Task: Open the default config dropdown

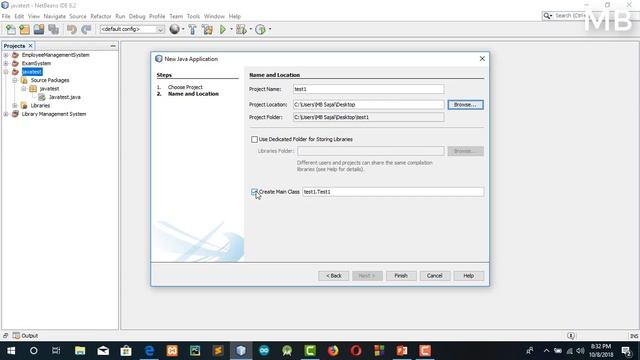Action: tap(160, 29)
